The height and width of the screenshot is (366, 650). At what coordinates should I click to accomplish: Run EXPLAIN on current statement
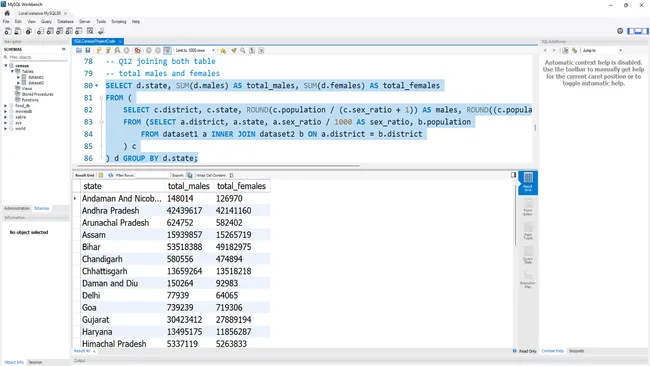[117, 51]
